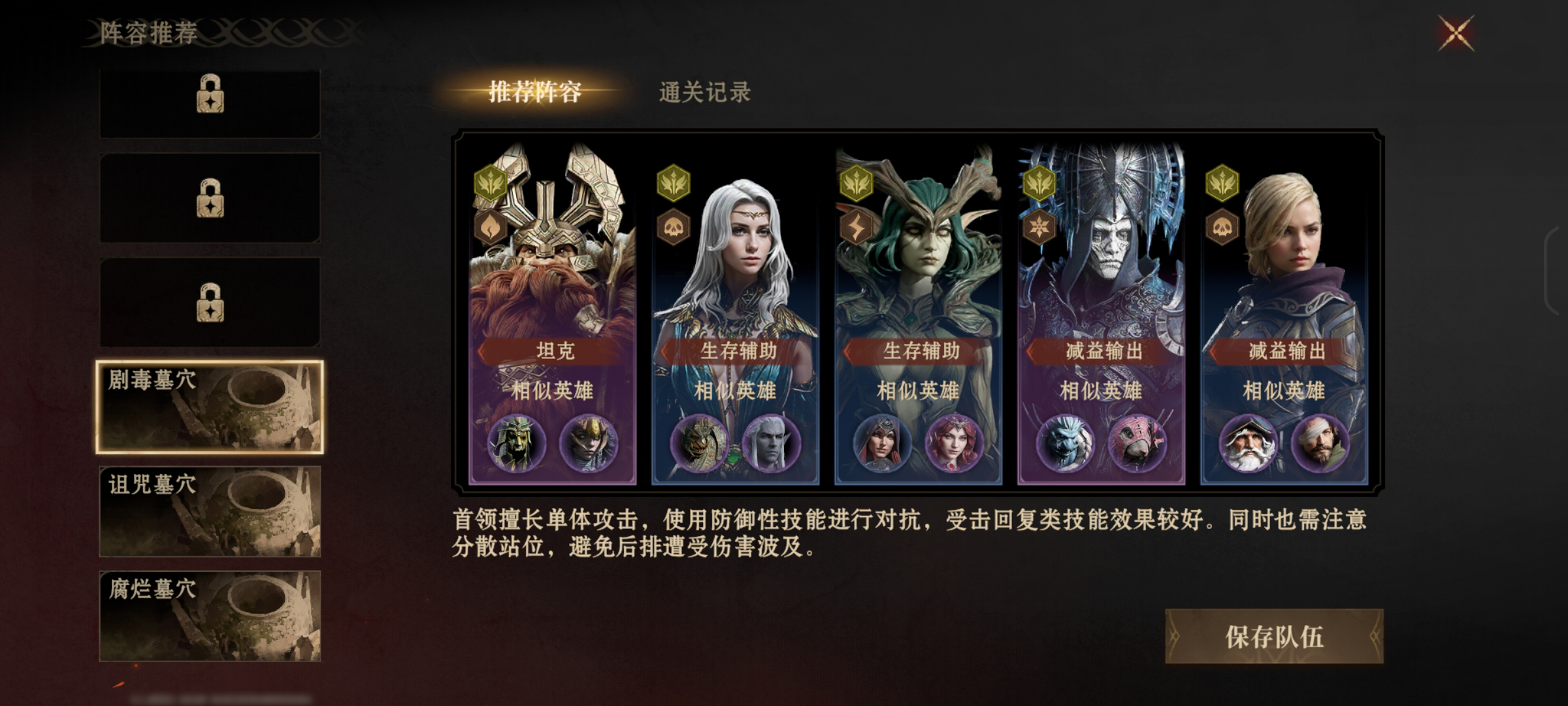Tap the topmost locked stage slot
Viewport: 1568px width, 706px height.
(210, 103)
